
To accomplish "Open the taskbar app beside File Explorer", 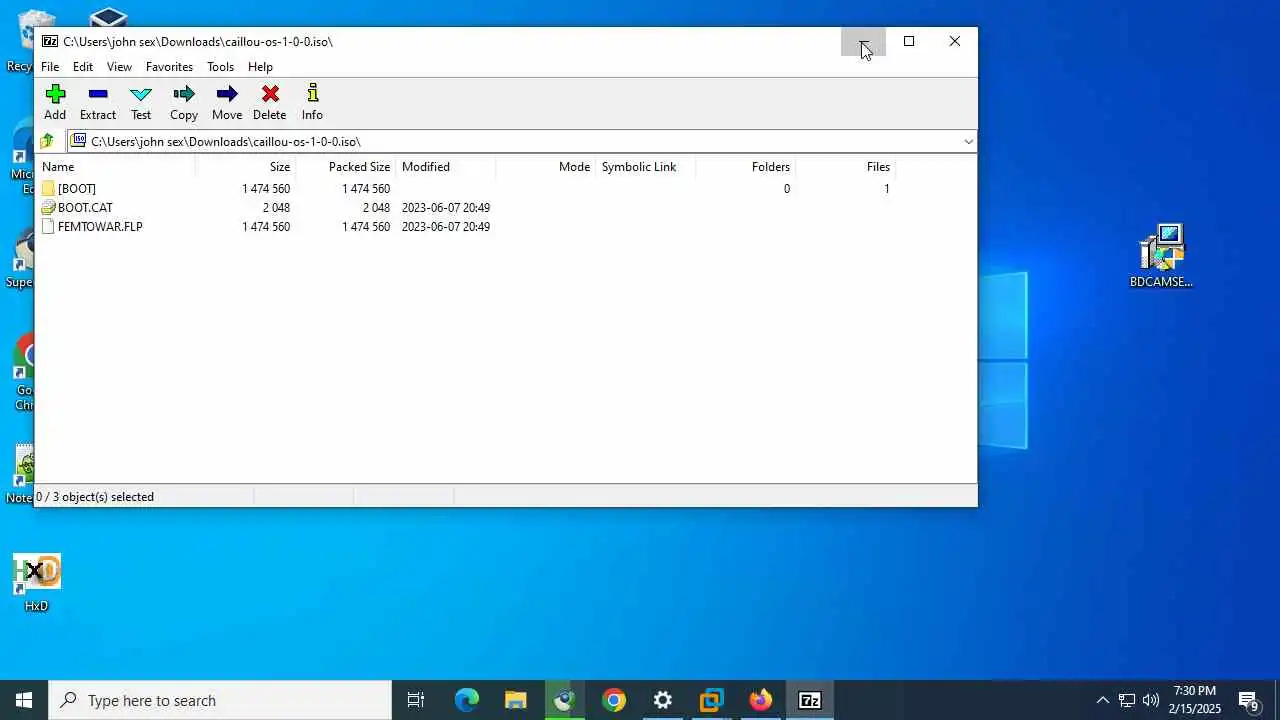I will pos(565,700).
